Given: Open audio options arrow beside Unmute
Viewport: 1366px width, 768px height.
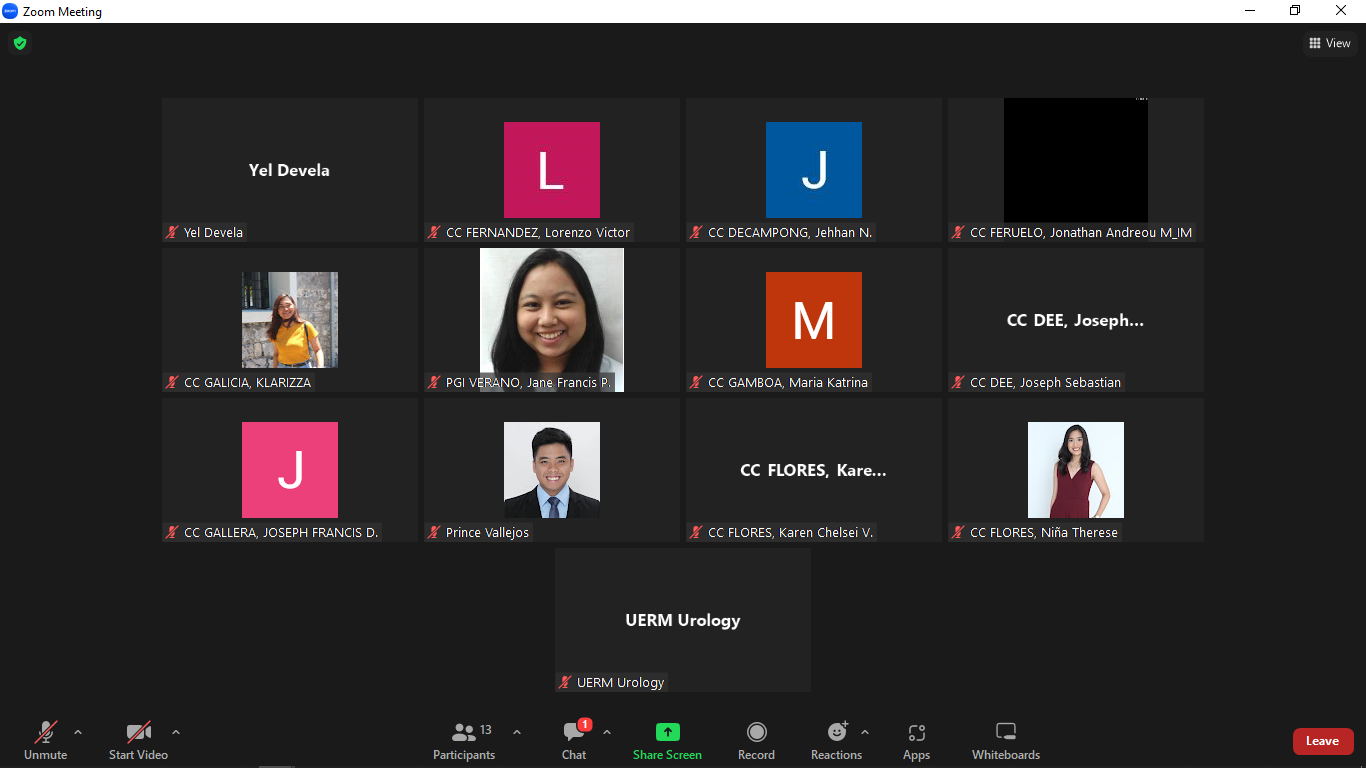Looking at the screenshot, I should [78, 732].
